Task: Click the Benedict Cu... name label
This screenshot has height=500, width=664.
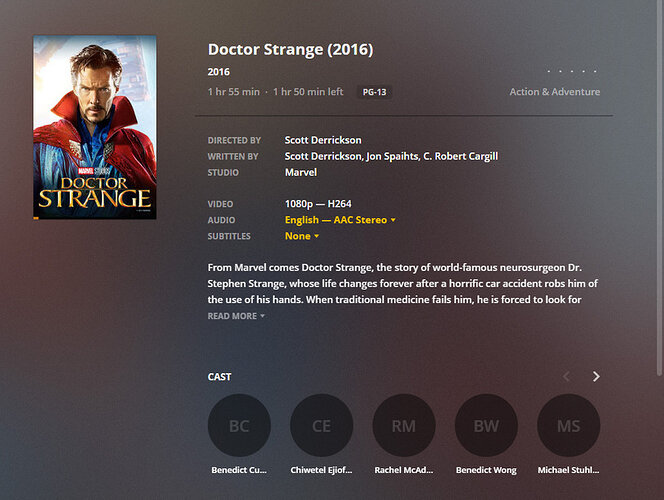Action: click(239, 470)
